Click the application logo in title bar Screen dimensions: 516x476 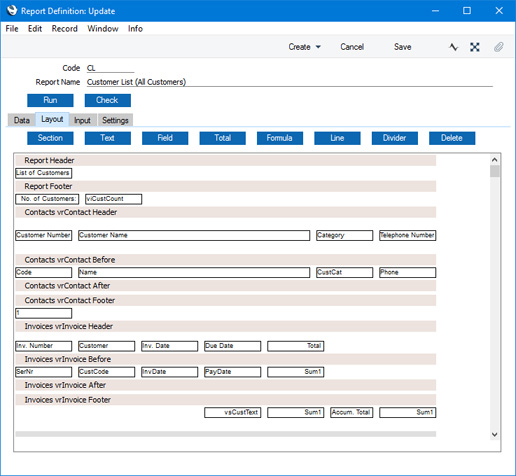[12, 11]
